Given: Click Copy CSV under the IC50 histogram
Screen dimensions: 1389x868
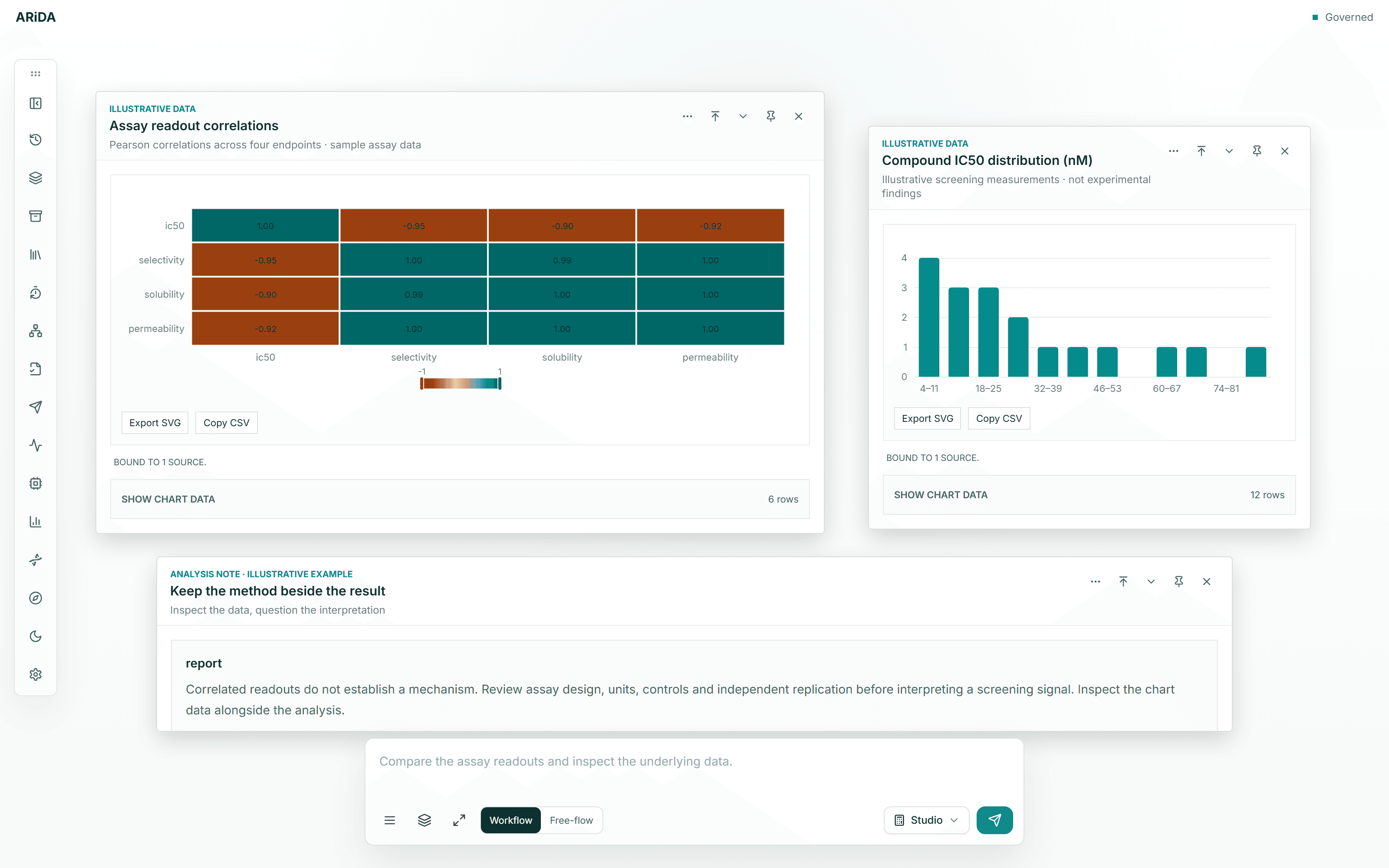Looking at the screenshot, I should click(x=999, y=418).
